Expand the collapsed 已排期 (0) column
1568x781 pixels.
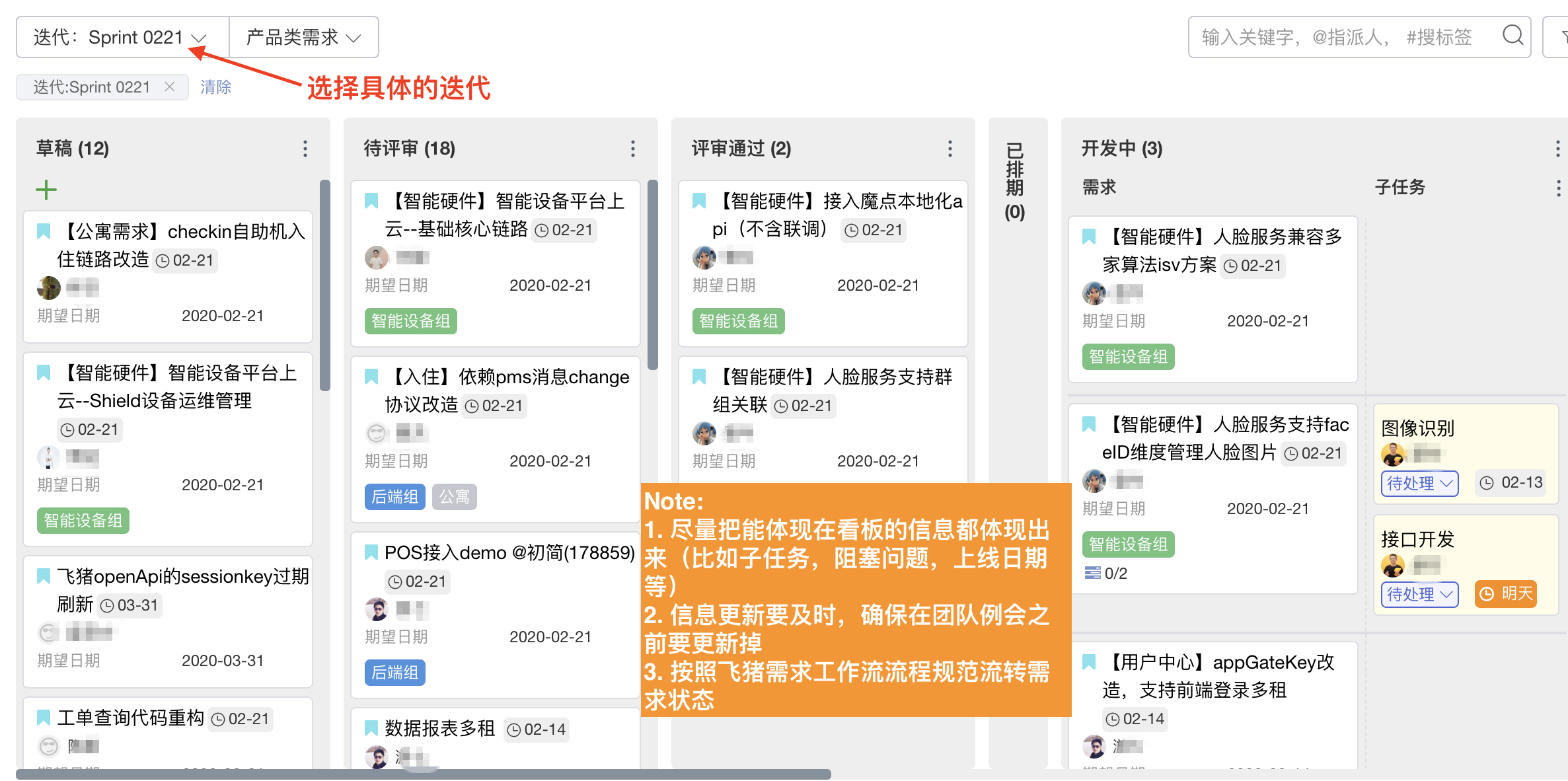(x=1015, y=181)
